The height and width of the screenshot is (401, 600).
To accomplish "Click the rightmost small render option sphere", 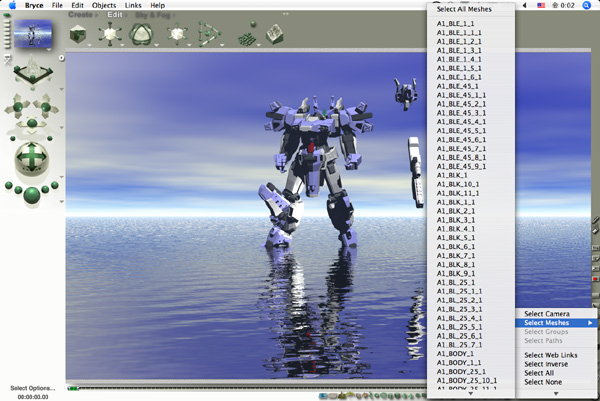I will (x=55, y=185).
